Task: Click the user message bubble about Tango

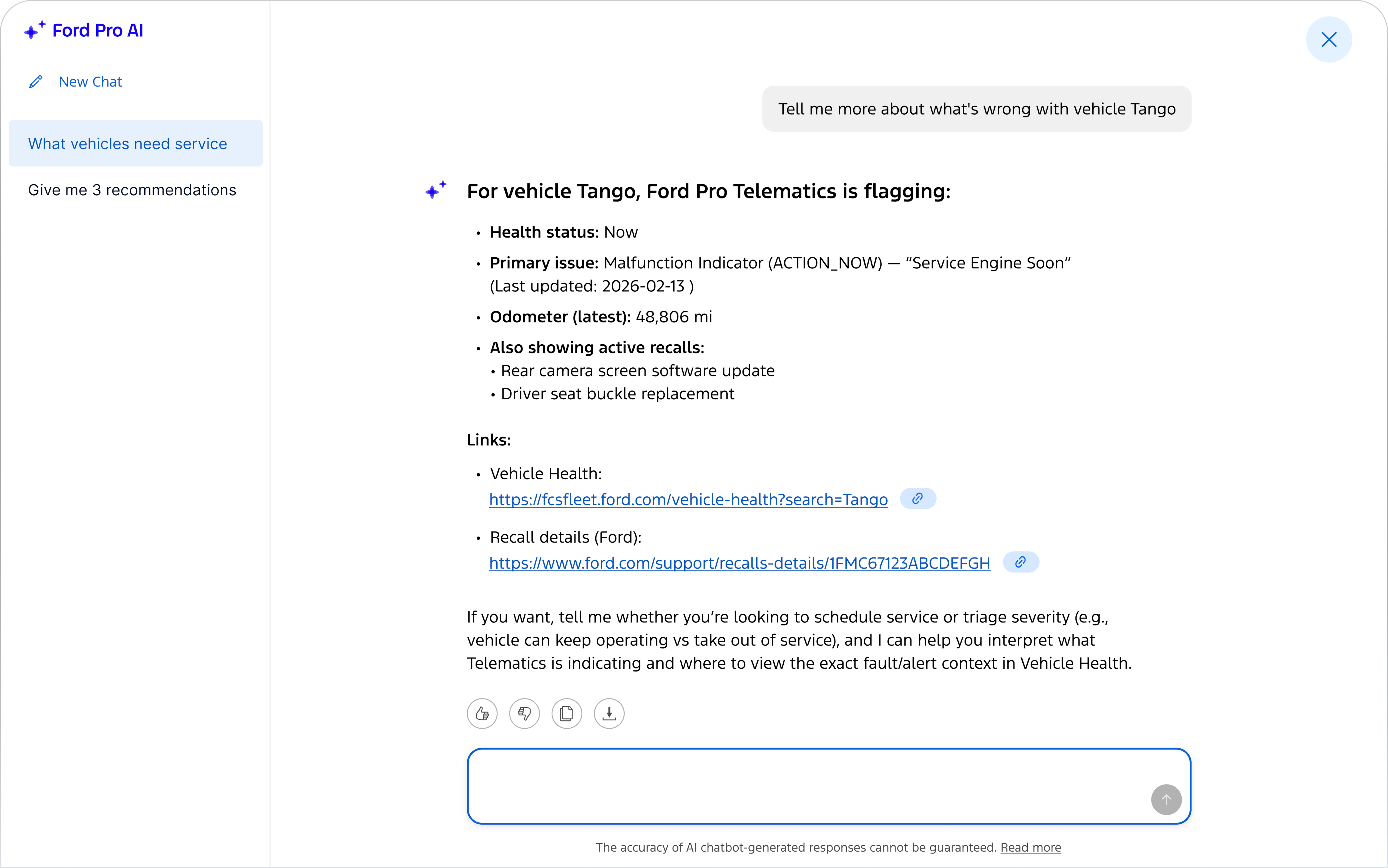Action: click(976, 109)
